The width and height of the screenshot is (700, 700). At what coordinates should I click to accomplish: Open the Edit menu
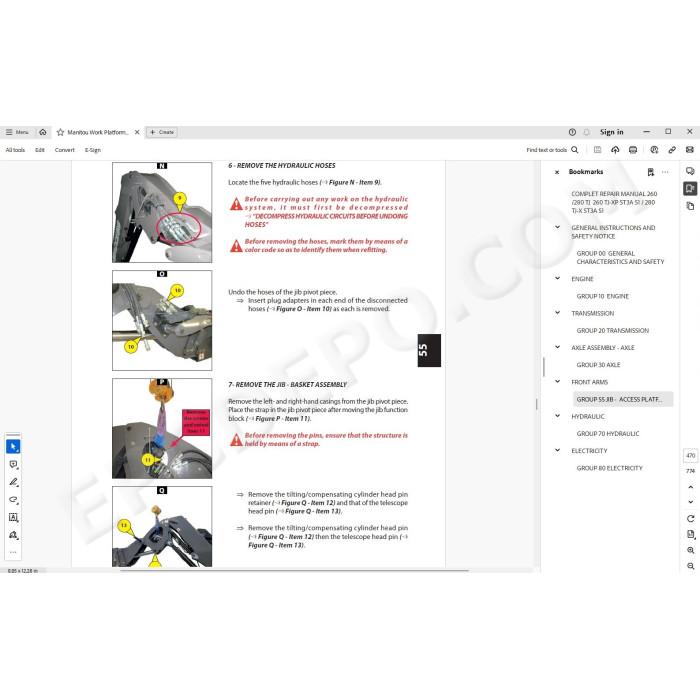coord(40,150)
